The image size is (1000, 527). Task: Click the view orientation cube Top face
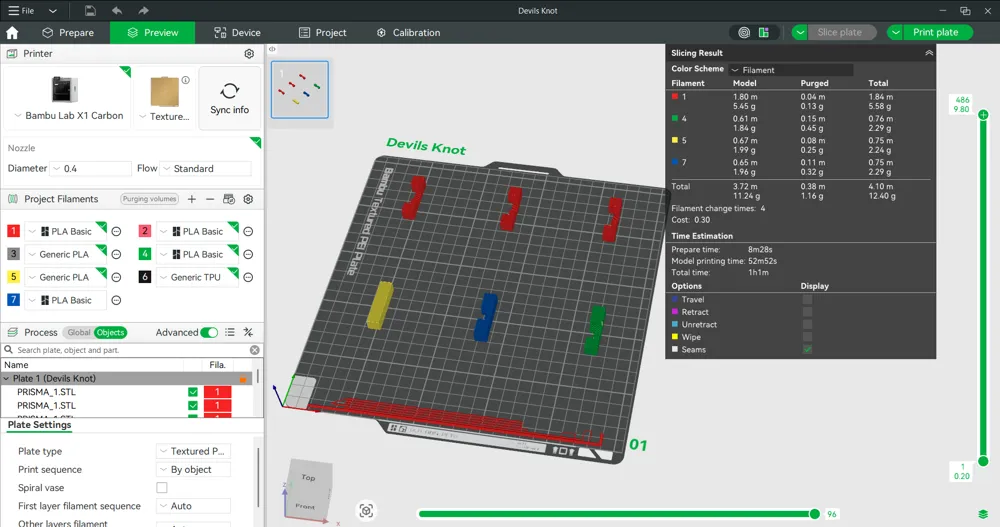click(x=309, y=477)
